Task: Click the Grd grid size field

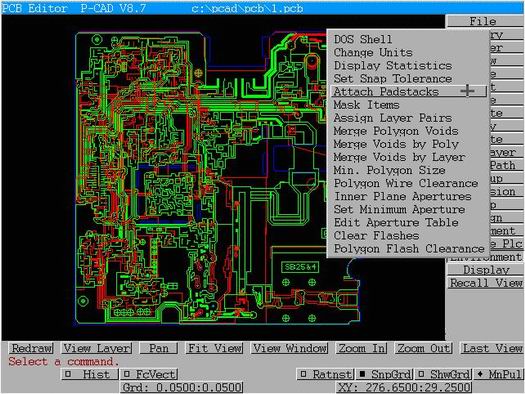Action: pyautogui.click(x=182, y=388)
